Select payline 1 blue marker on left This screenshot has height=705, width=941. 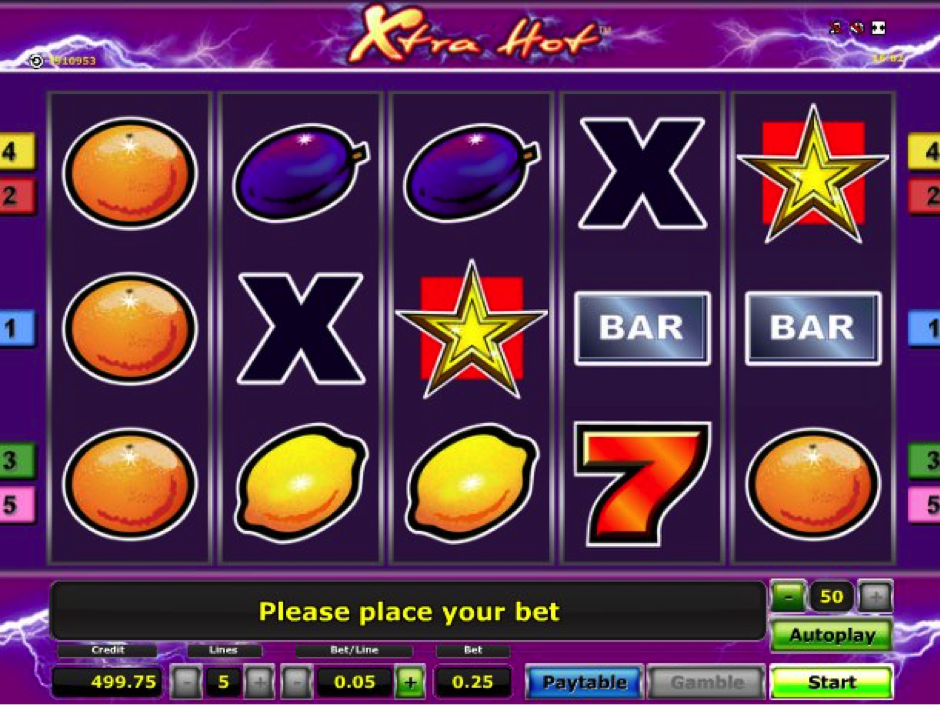[16, 328]
